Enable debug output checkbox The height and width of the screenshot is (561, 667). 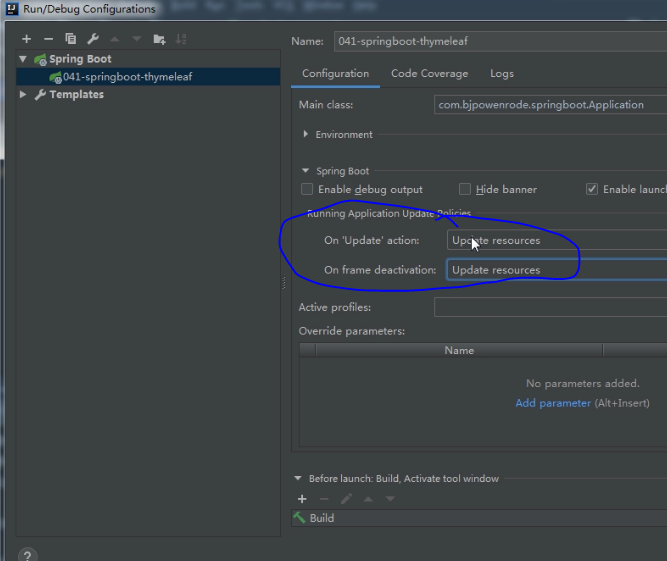click(x=307, y=189)
